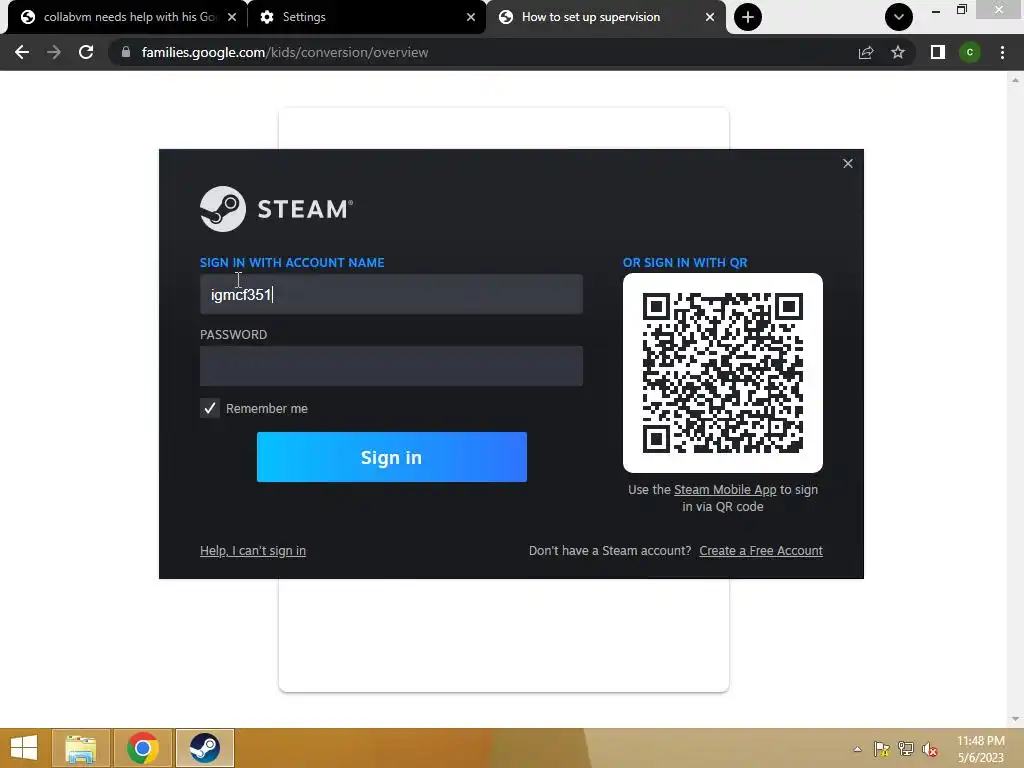Screen dimensions: 1024x768
Task: Click Don't have a Steam account? text
Action: [x=610, y=551]
